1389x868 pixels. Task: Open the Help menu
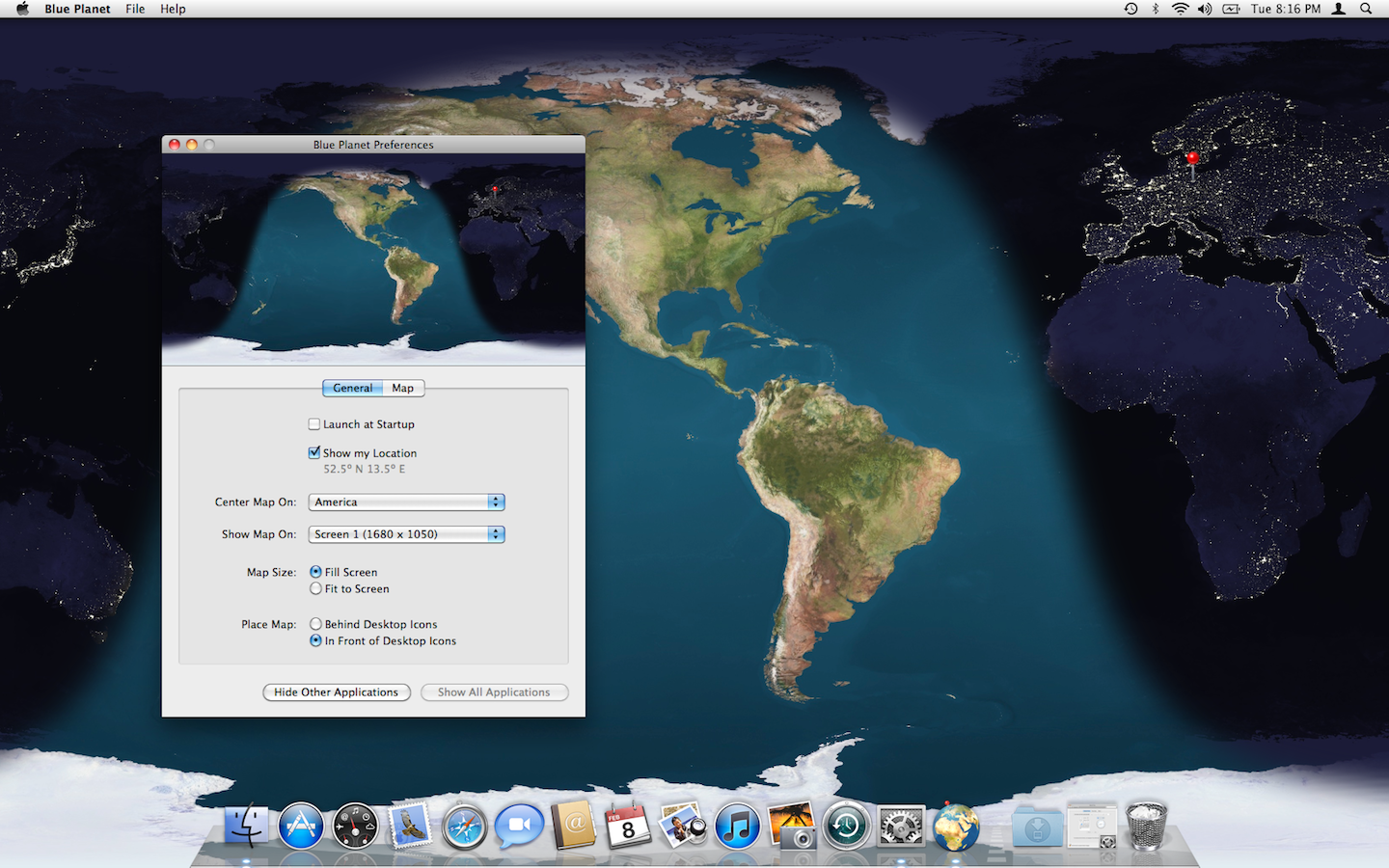(173, 9)
